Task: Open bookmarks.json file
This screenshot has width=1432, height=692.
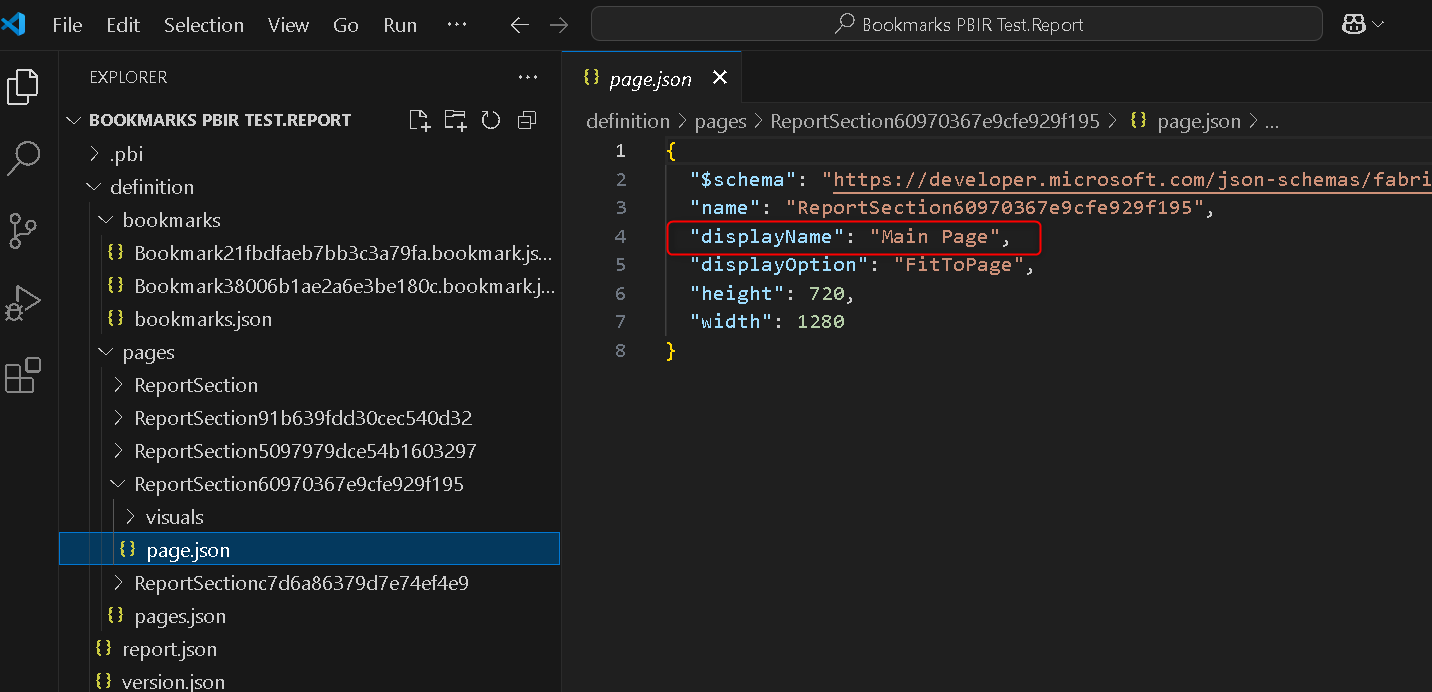Action: tap(202, 319)
